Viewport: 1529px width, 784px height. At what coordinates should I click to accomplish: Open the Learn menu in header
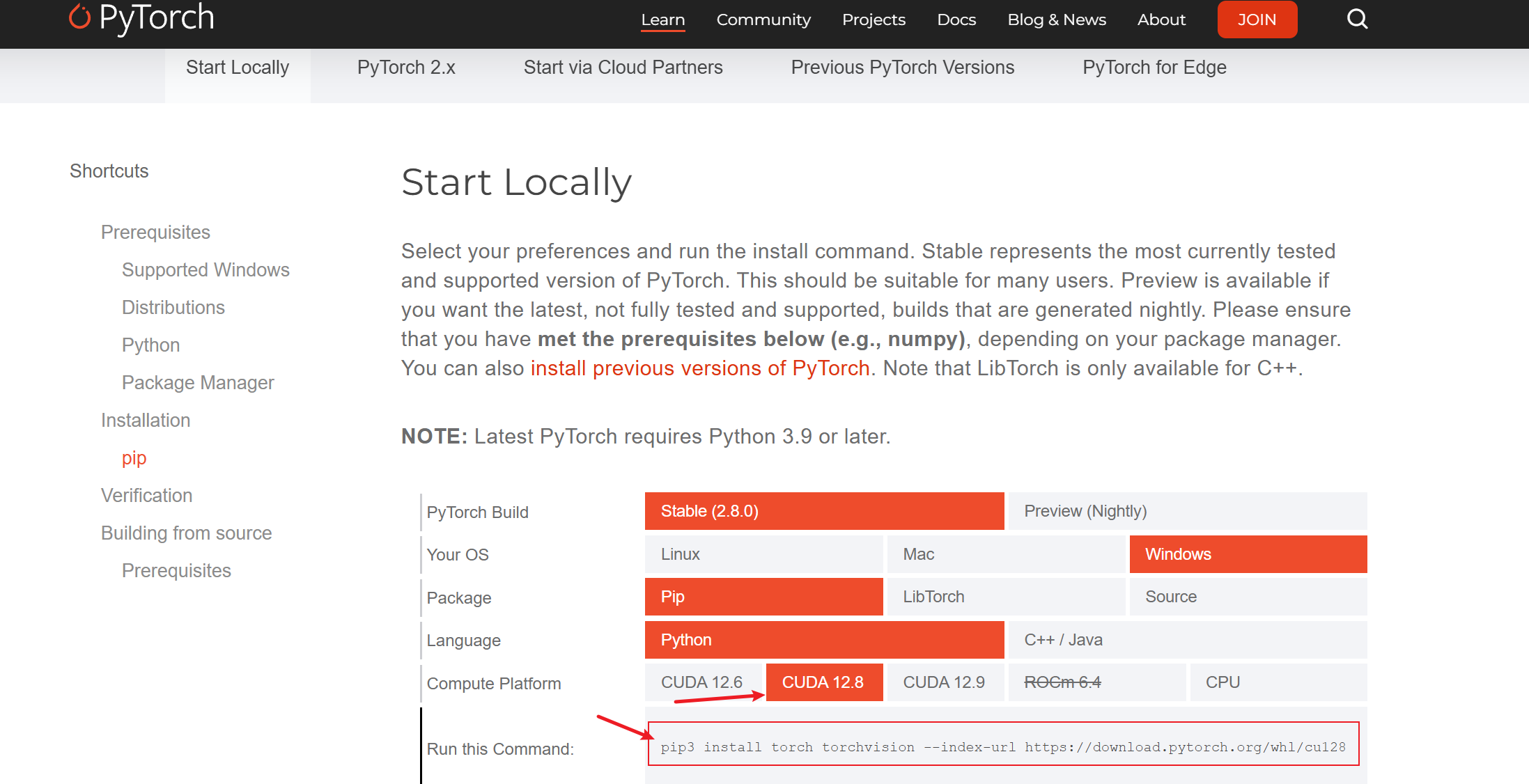tap(662, 19)
